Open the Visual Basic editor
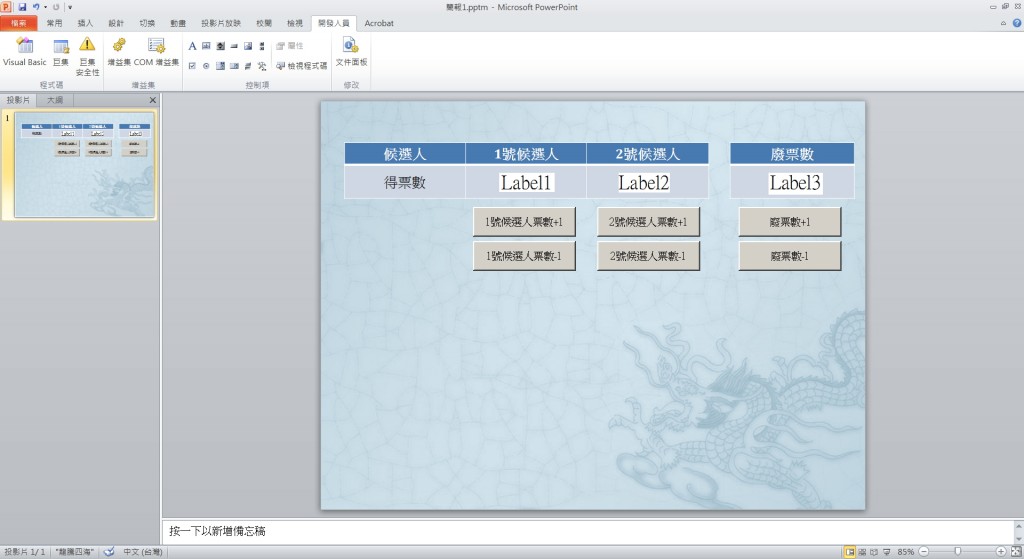This screenshot has height=559, width=1024. click(25, 52)
